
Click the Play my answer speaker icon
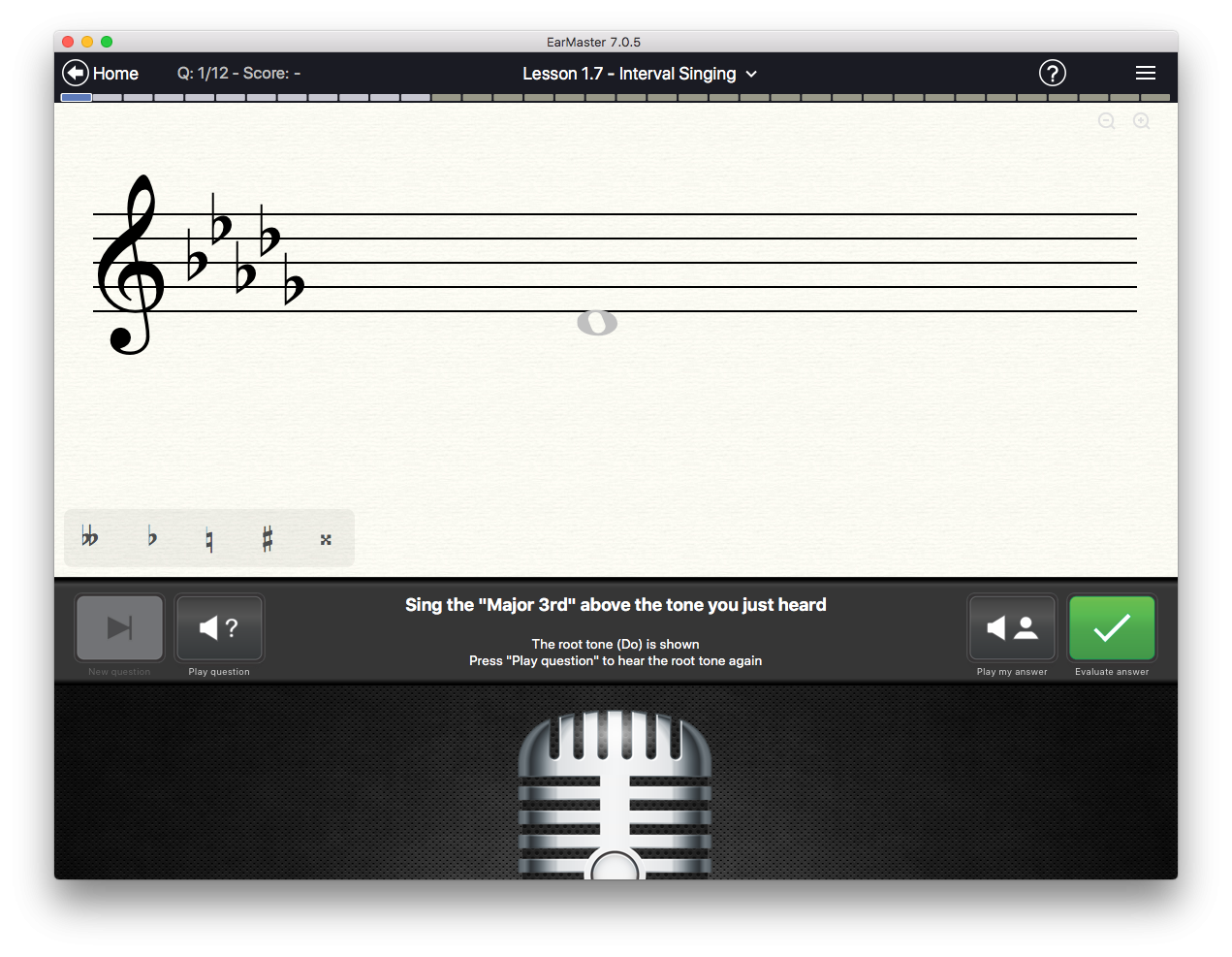tap(1011, 628)
